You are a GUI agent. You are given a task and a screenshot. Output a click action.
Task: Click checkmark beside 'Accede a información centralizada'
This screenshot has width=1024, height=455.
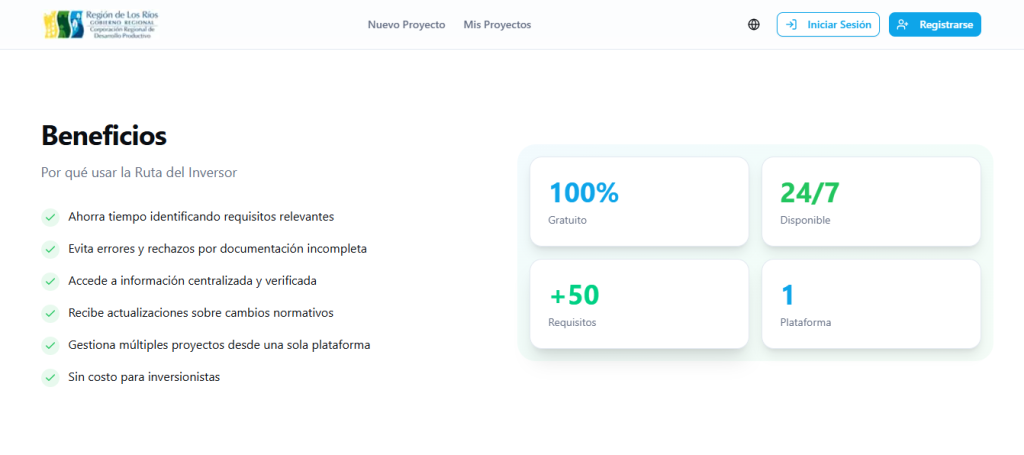click(x=49, y=281)
